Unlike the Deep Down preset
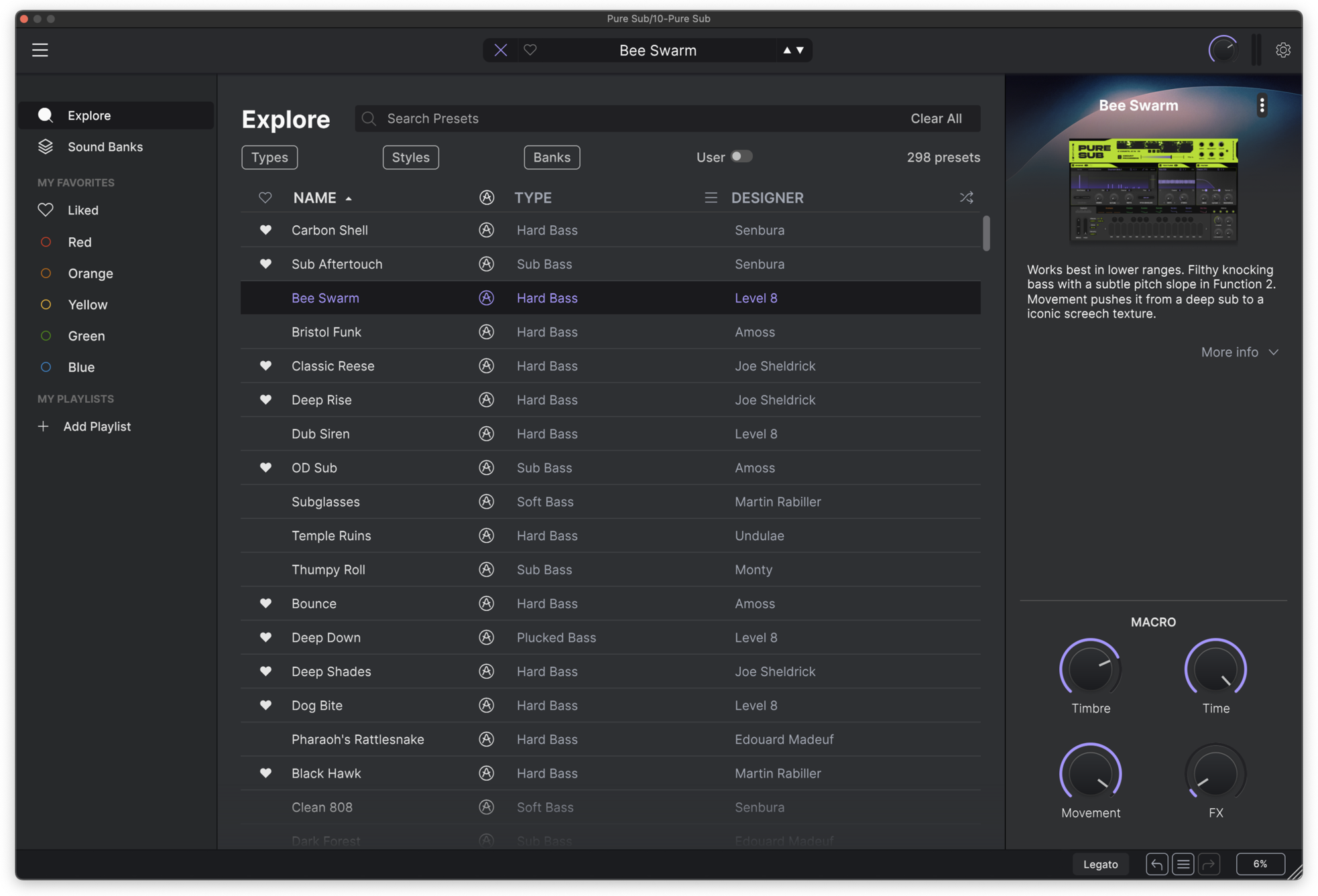Screen dimensions: 1318x896 265,637
